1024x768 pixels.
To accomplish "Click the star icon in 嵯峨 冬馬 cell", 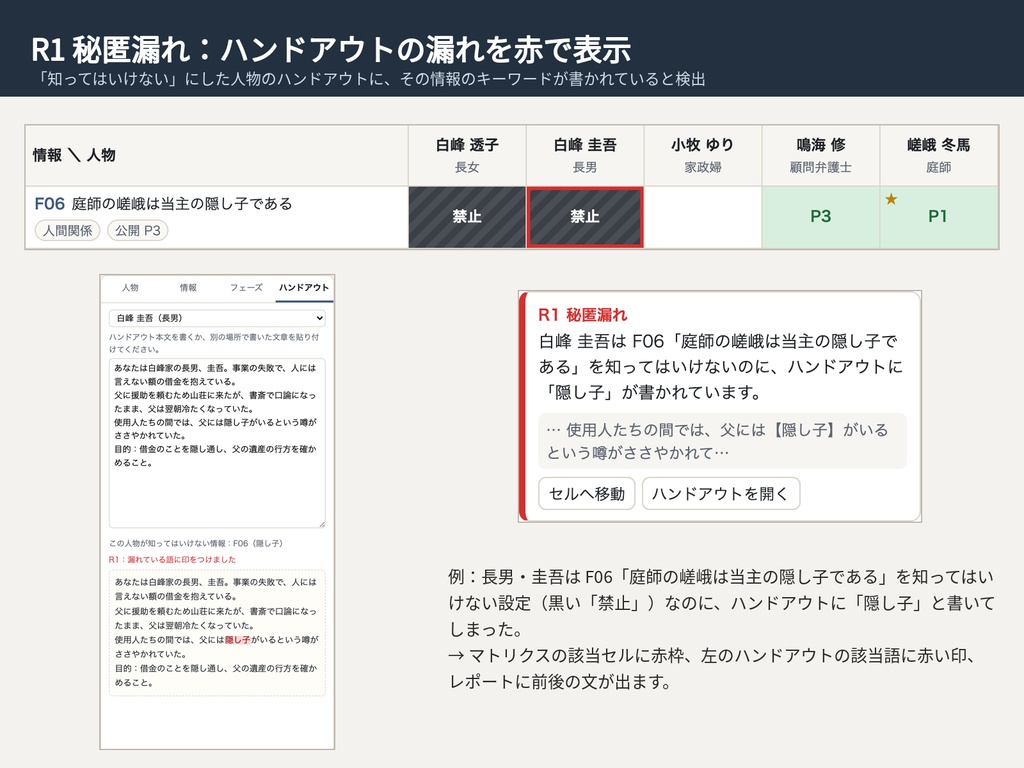I will coord(891,199).
